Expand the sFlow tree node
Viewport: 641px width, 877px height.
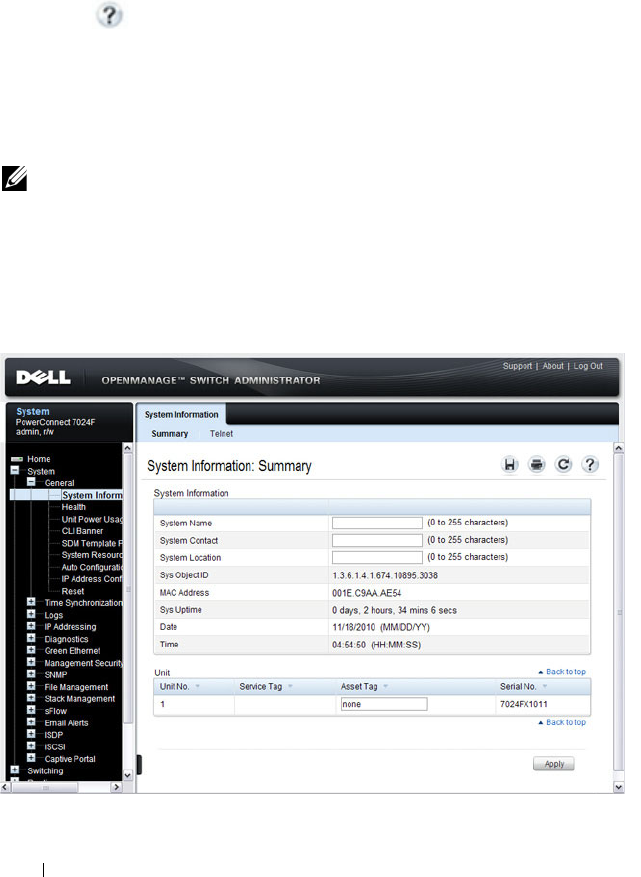pos(31,710)
